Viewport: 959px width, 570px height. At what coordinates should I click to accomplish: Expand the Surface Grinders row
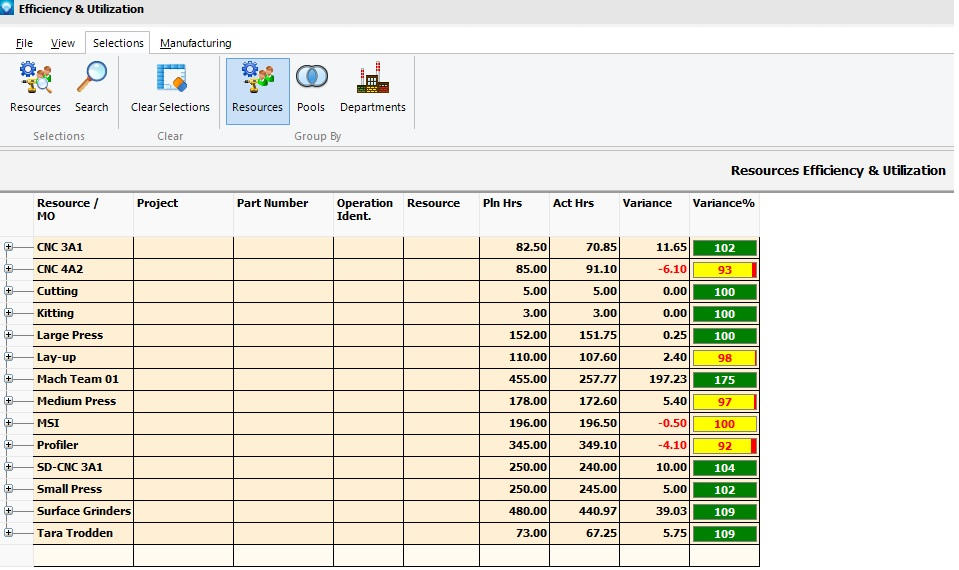tap(8, 511)
